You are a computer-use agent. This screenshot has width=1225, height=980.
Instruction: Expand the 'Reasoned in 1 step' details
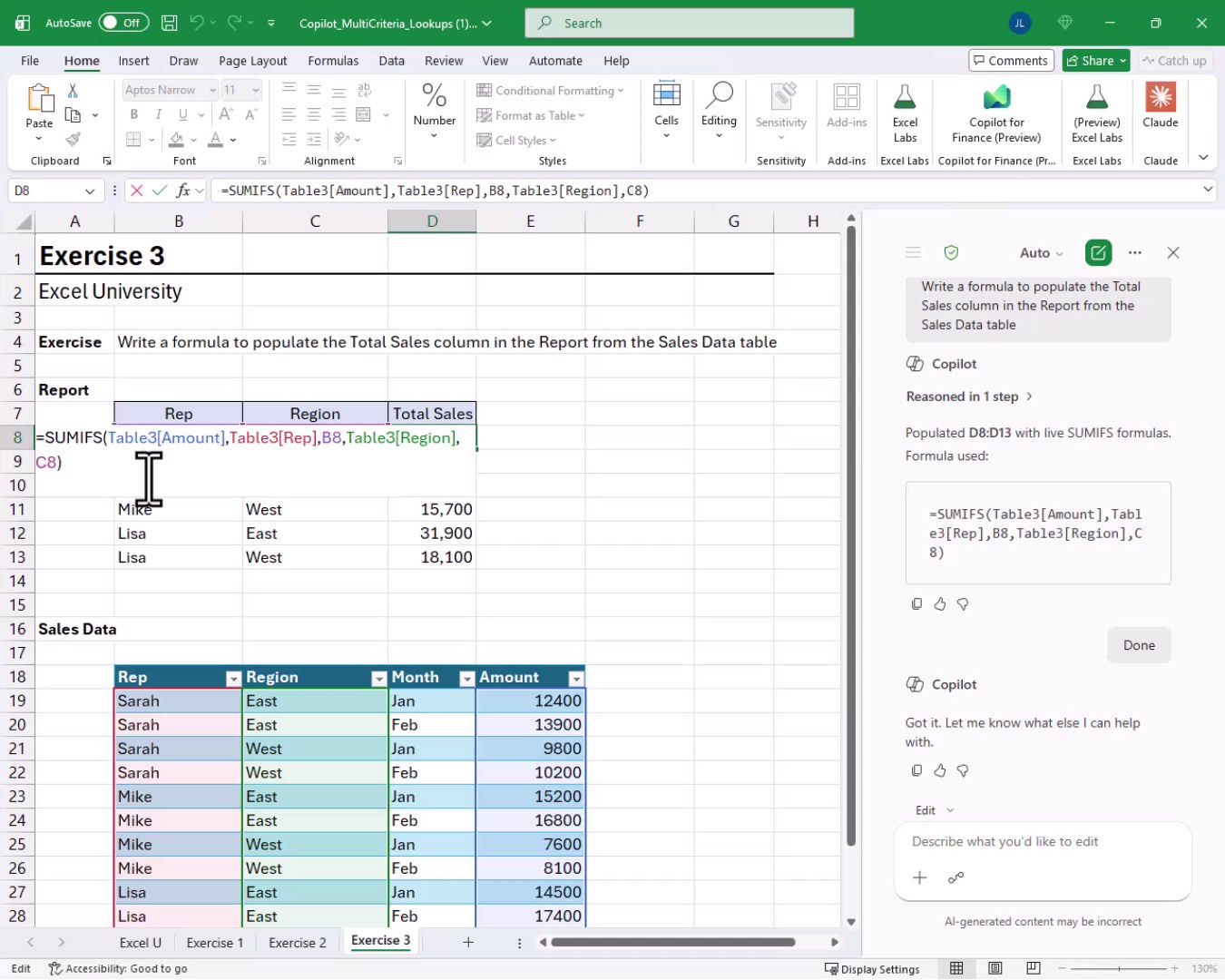969,397
